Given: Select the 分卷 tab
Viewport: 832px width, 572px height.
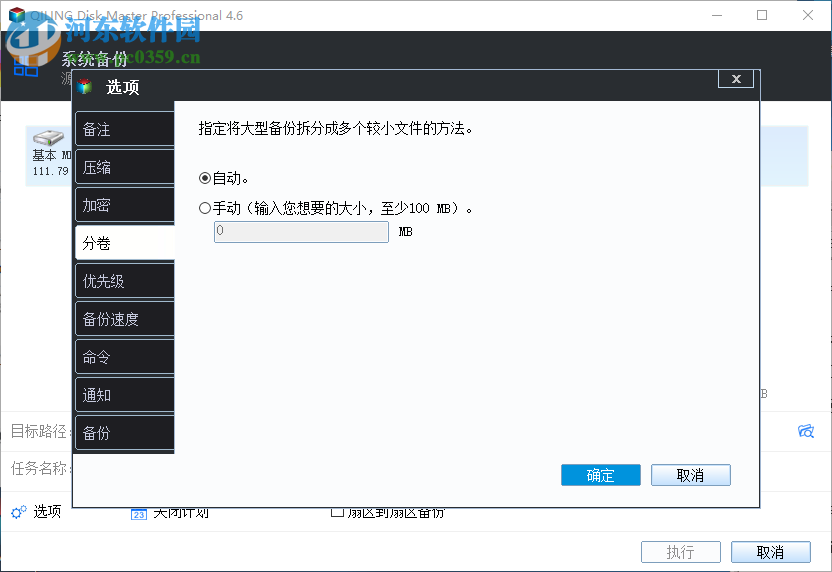Looking at the screenshot, I should 125,243.
